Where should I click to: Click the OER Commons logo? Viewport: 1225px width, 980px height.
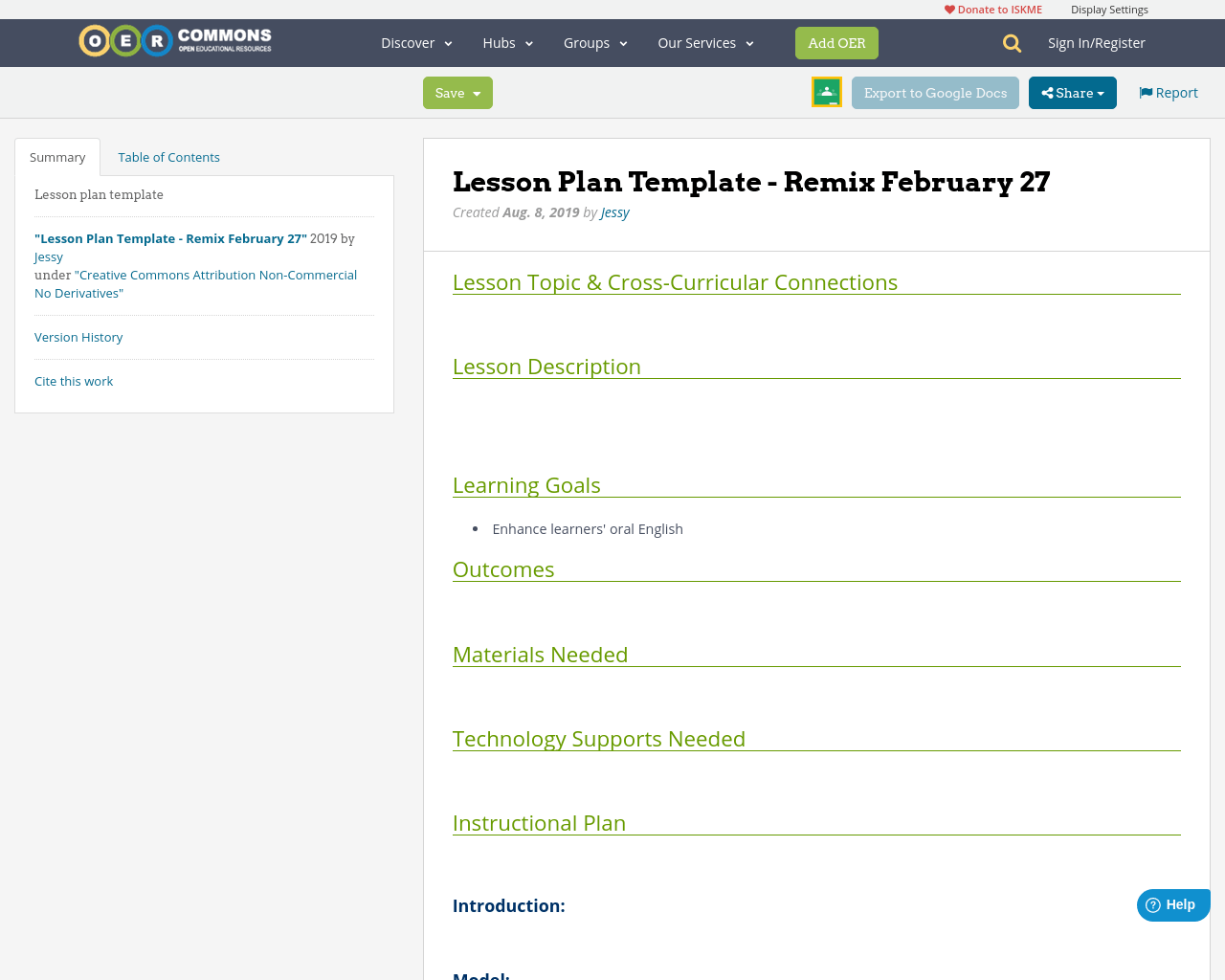tap(174, 39)
